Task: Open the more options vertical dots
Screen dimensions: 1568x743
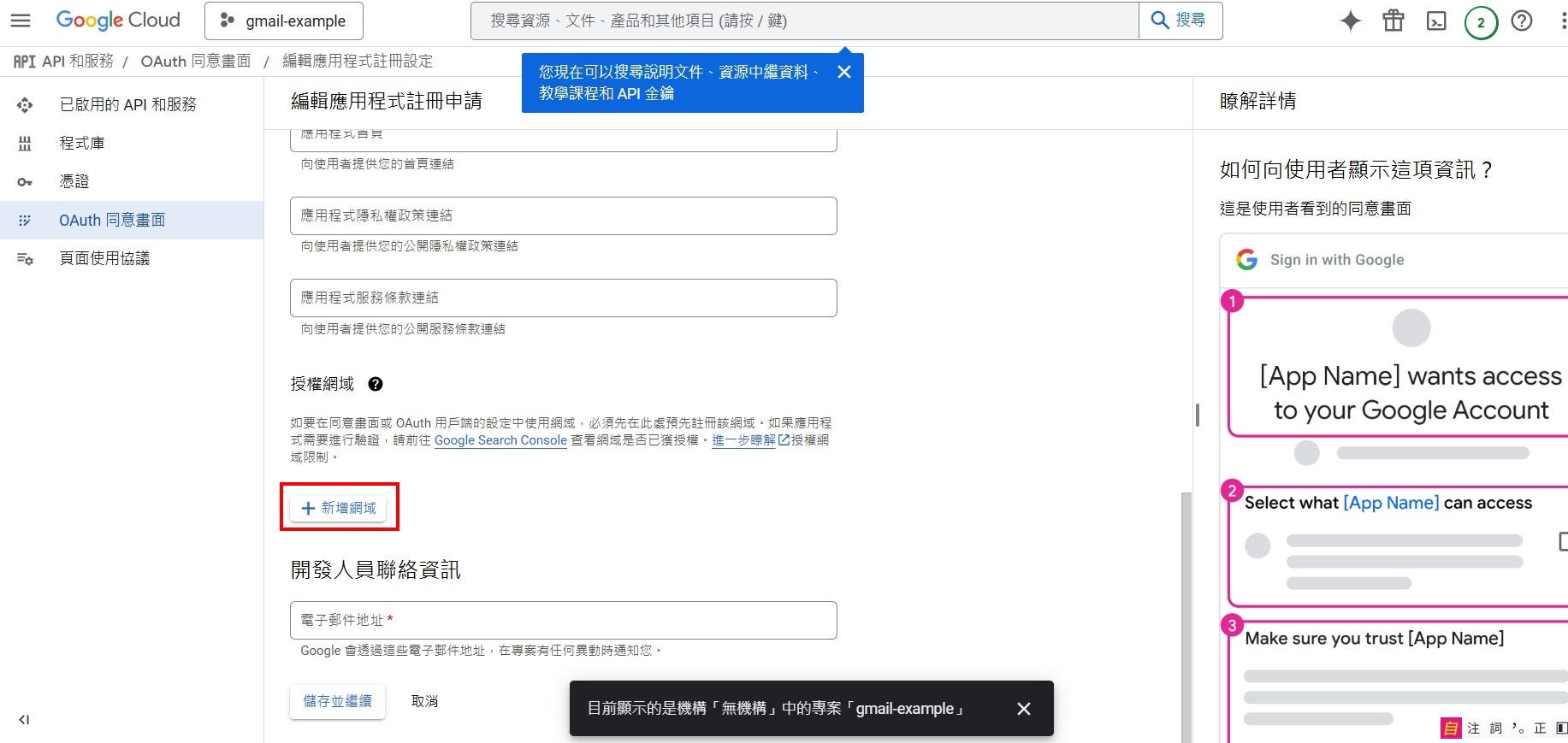Action: 1563,21
